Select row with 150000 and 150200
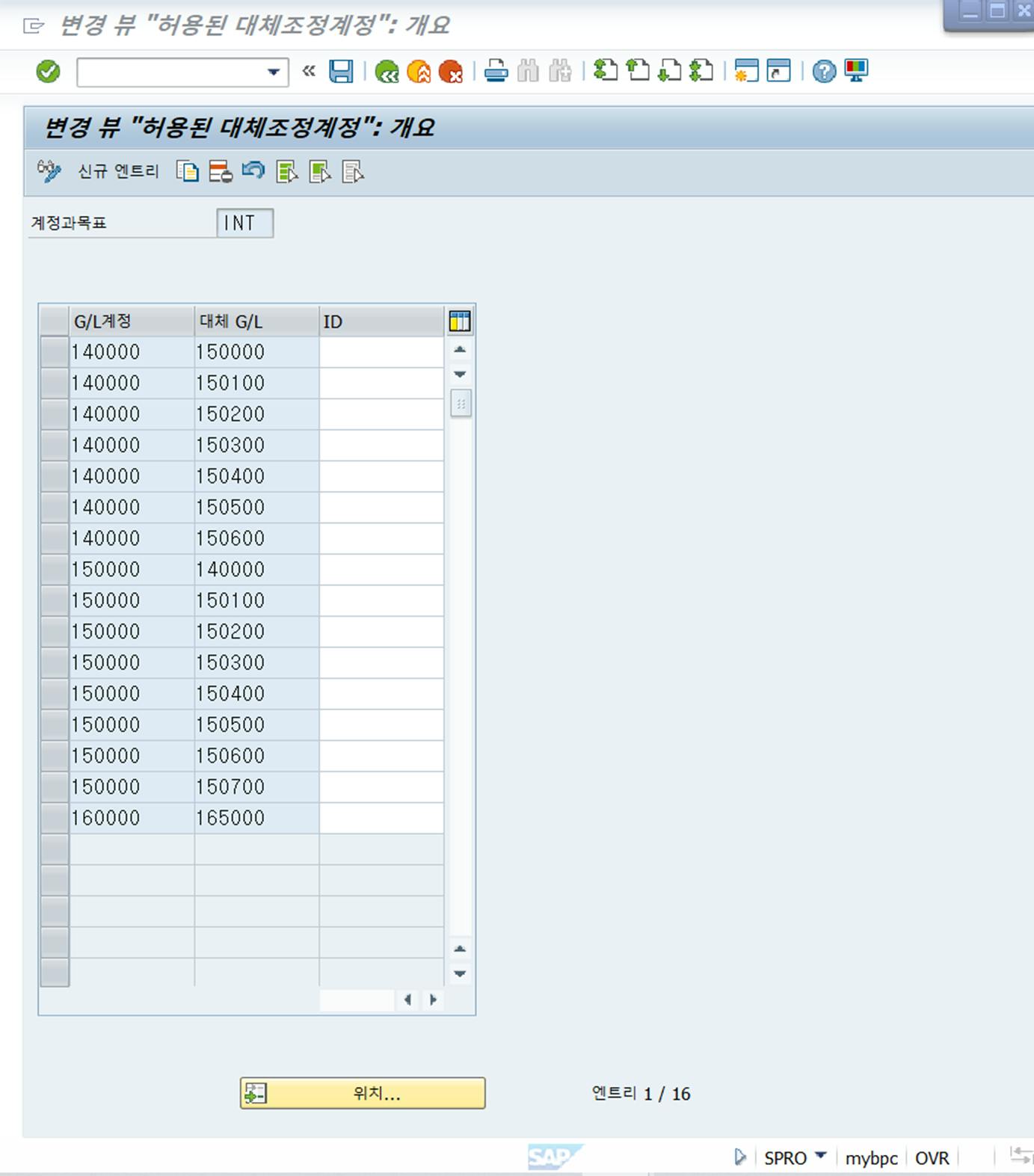The width and height of the screenshot is (1034, 1176). pos(55,632)
